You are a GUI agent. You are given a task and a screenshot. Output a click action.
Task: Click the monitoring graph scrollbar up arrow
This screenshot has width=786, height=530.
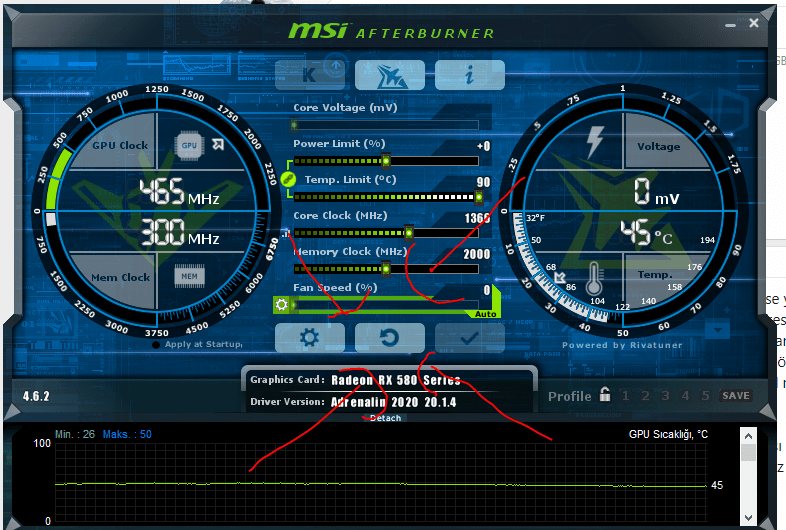coord(748,436)
